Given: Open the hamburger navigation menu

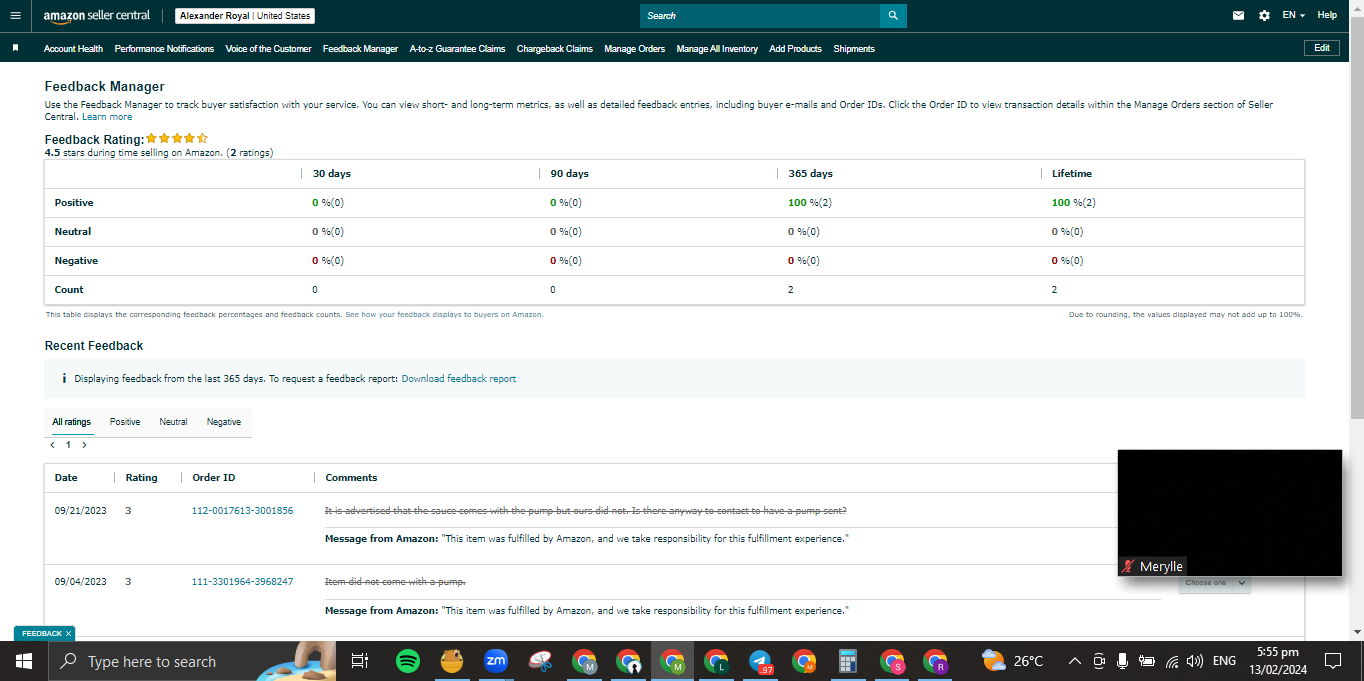Looking at the screenshot, I should coord(15,16).
